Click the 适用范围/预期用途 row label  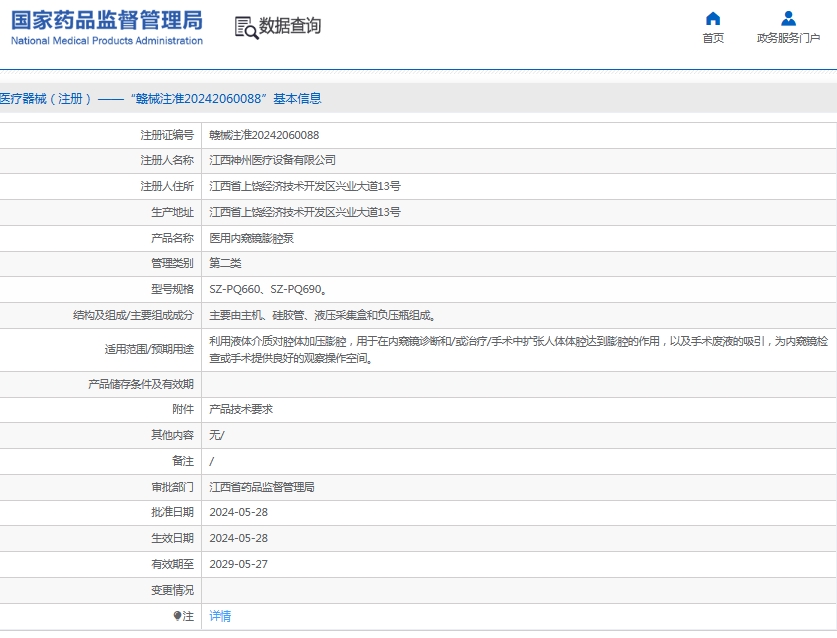tap(149, 350)
